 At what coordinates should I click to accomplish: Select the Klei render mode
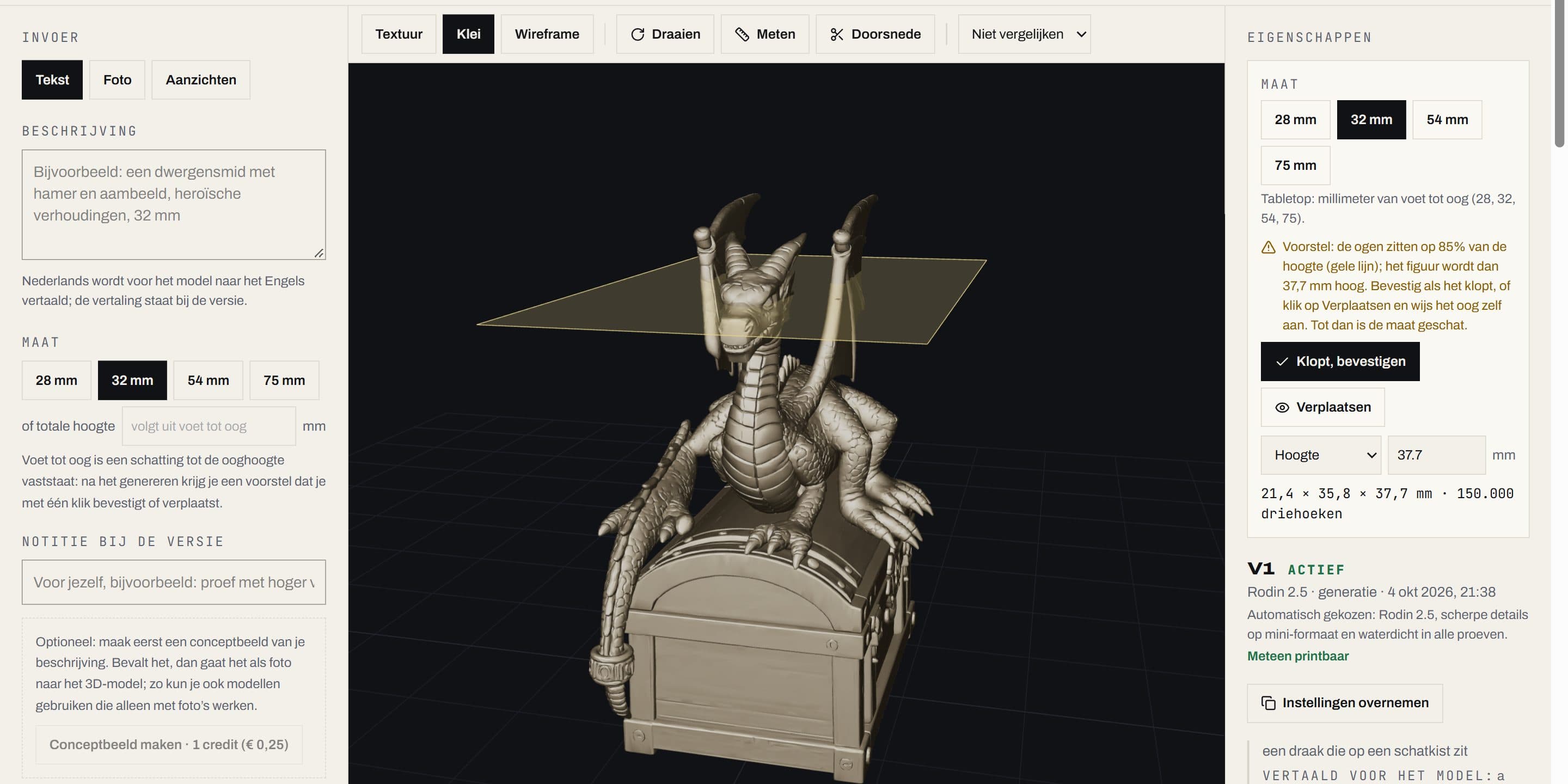tap(468, 34)
